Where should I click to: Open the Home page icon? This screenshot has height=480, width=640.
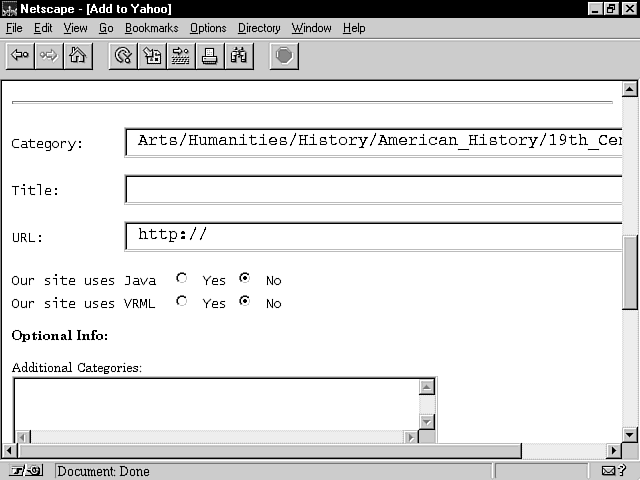pos(78,56)
